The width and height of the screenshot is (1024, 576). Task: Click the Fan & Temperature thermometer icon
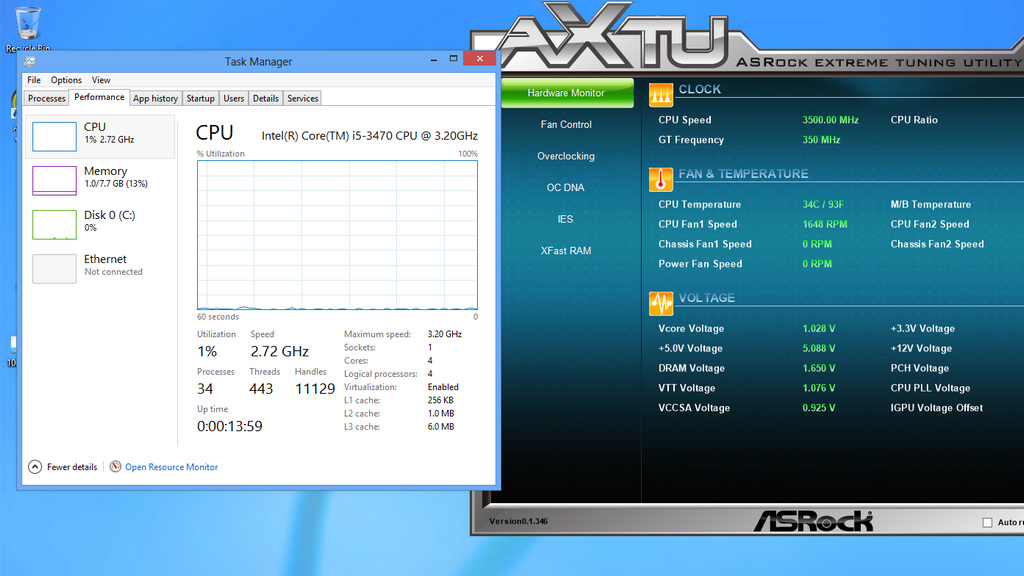(660, 179)
